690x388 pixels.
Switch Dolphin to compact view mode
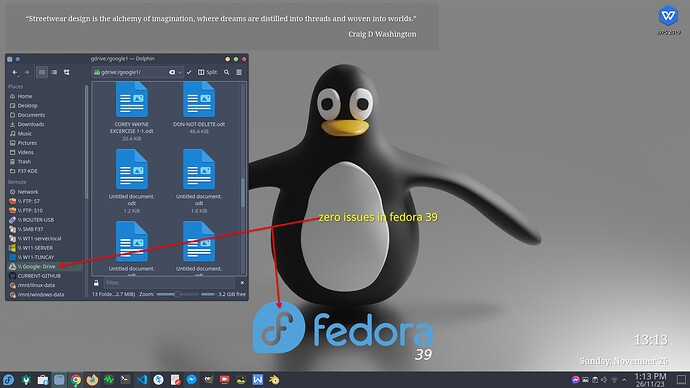tap(54, 72)
